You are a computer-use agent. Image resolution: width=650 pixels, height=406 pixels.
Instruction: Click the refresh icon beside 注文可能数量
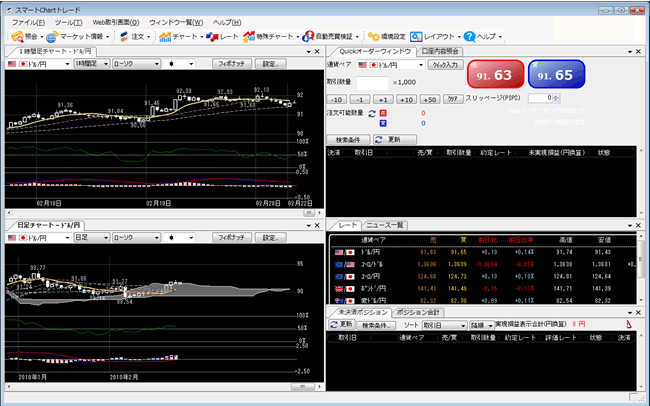point(372,113)
